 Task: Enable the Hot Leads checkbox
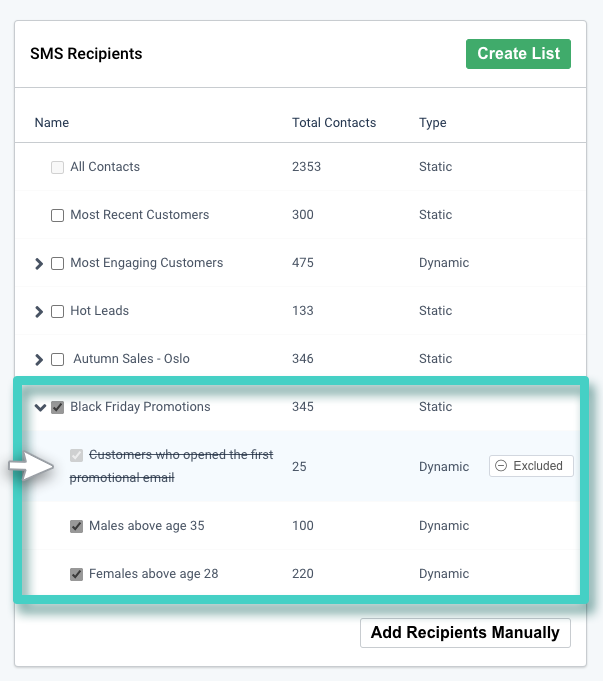(x=58, y=311)
